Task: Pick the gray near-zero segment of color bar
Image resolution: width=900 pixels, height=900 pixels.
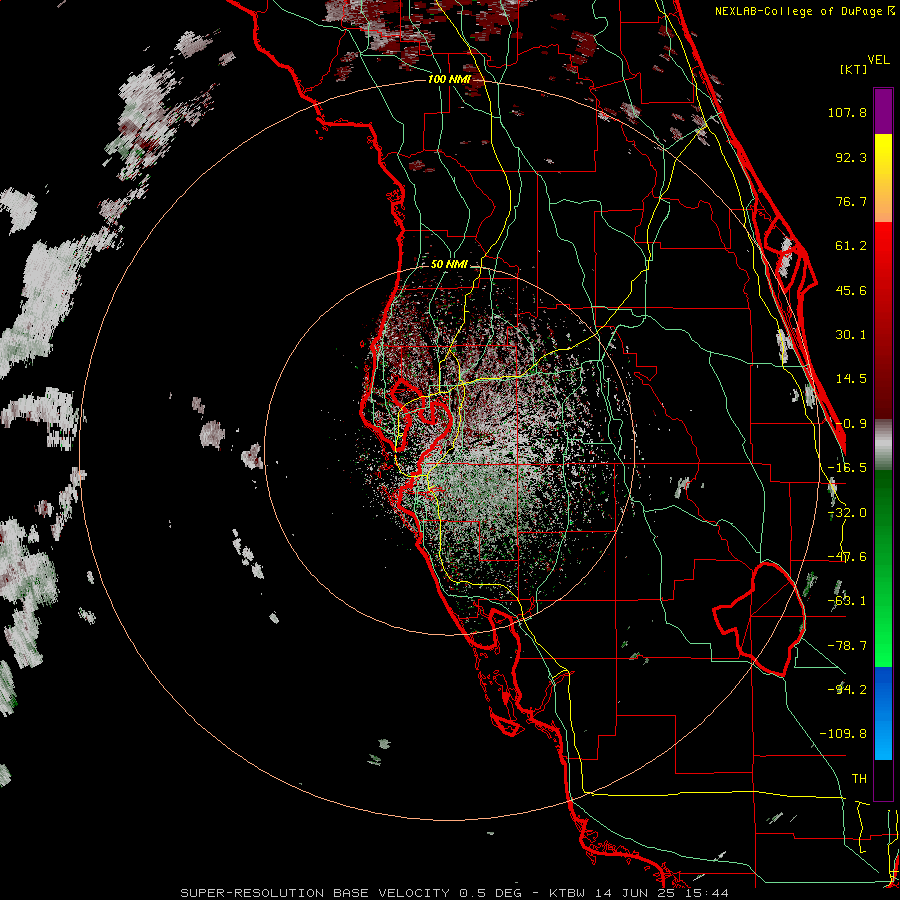Action: pyautogui.click(x=883, y=444)
